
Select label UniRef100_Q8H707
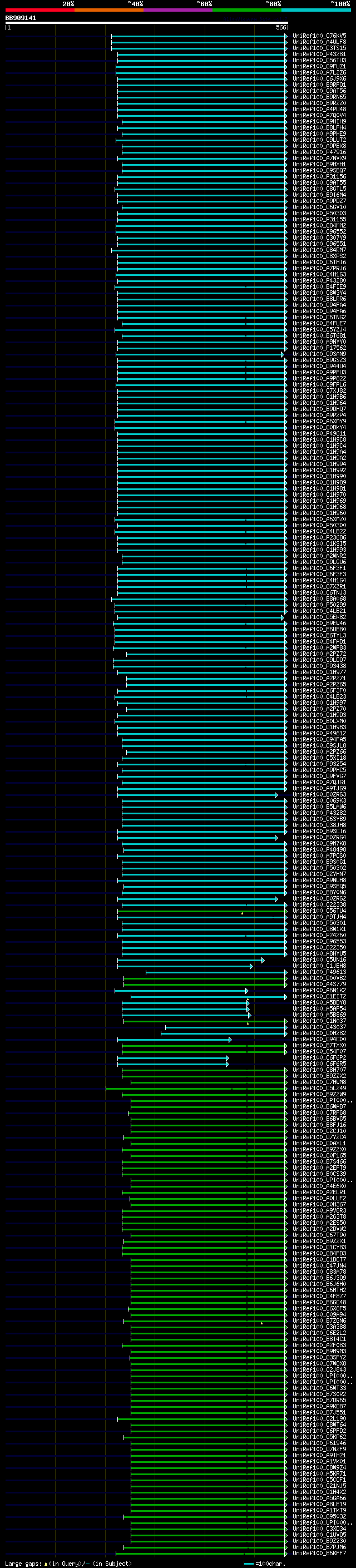[x=319, y=1070]
